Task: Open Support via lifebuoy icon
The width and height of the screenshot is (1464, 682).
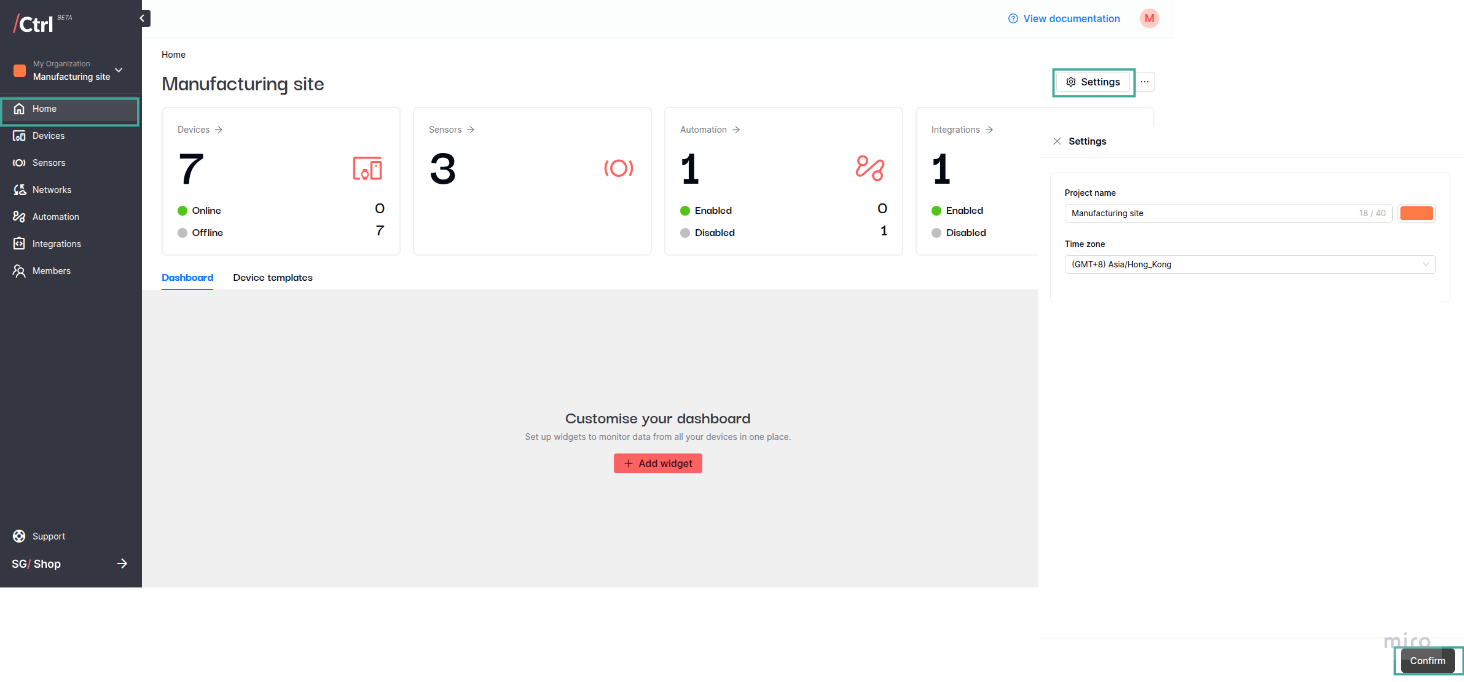Action: pos(19,537)
